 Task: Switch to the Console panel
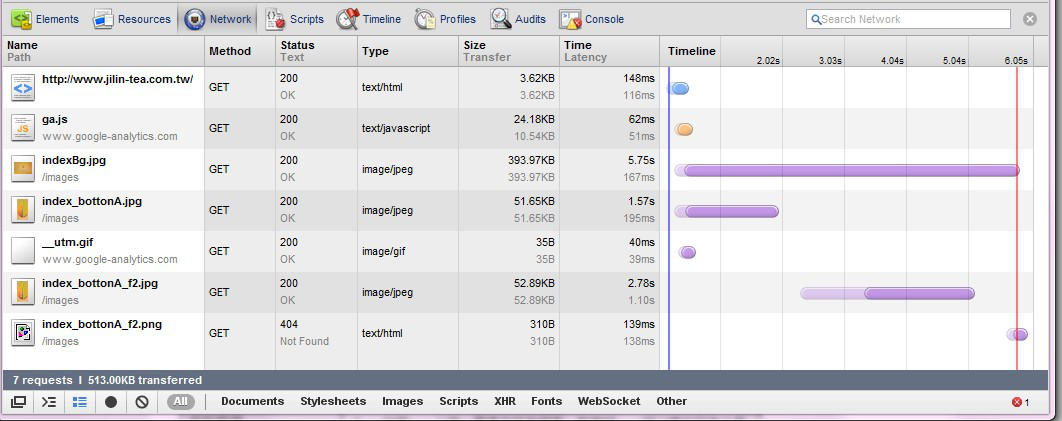click(x=592, y=19)
